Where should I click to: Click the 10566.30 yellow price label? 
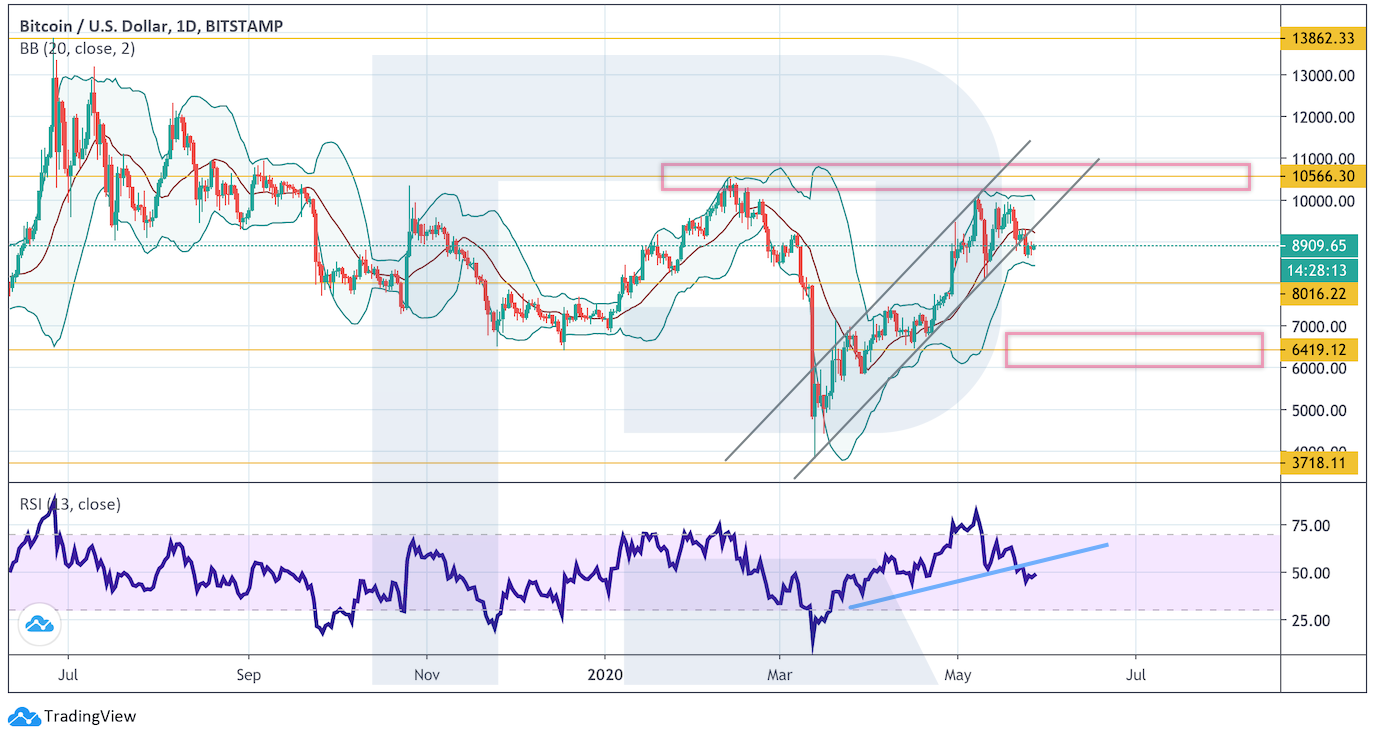1319,176
